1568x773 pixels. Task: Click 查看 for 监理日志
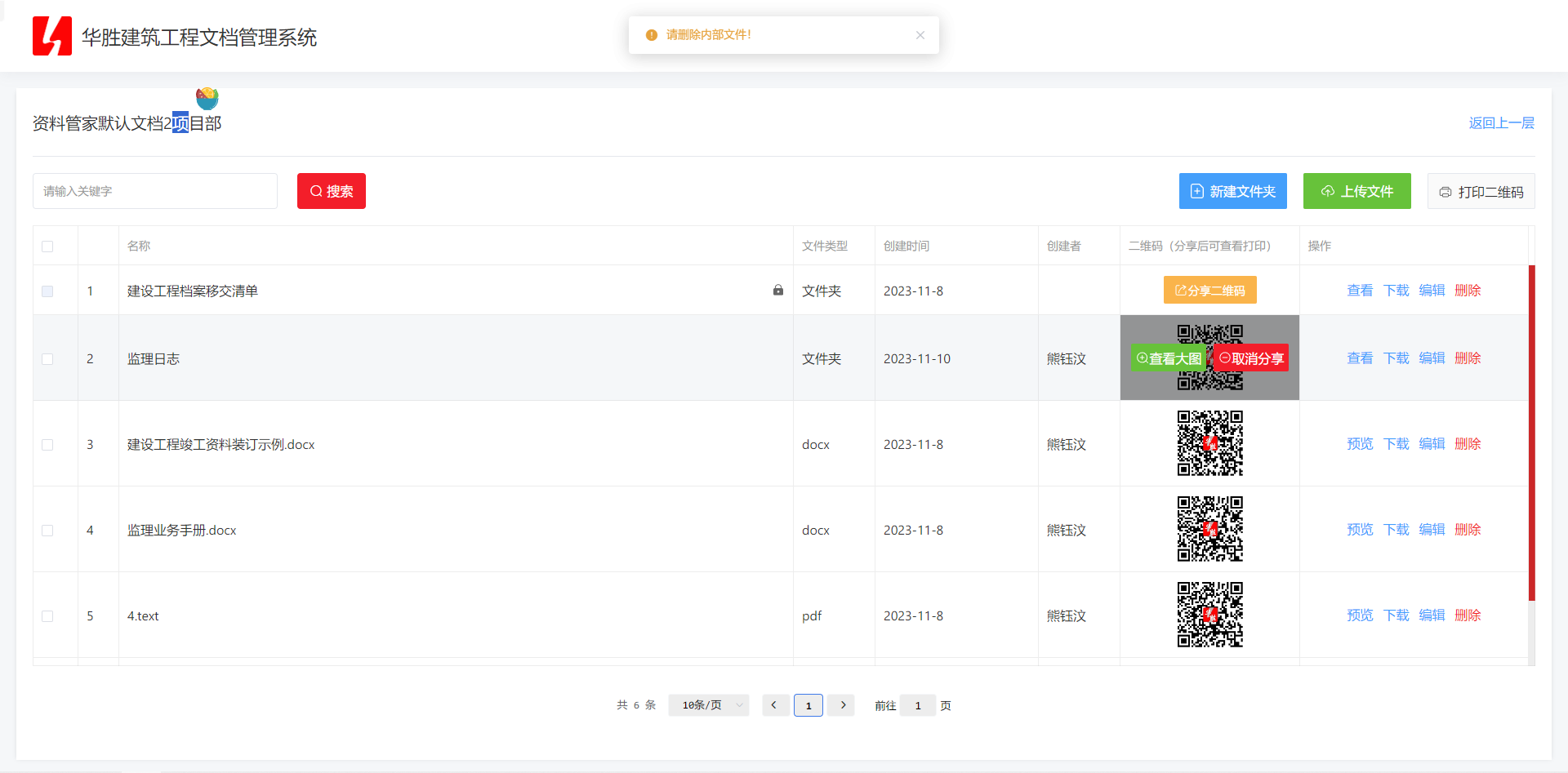[1360, 358]
